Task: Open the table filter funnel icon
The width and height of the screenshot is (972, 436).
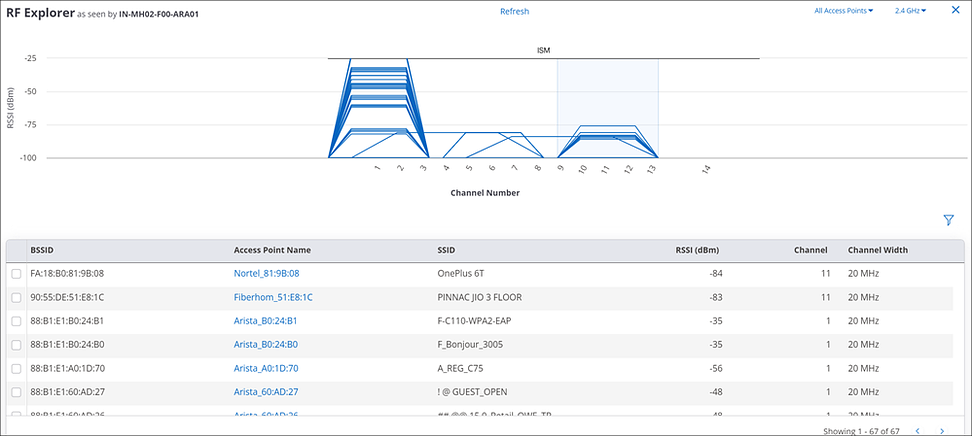Action: (948, 220)
